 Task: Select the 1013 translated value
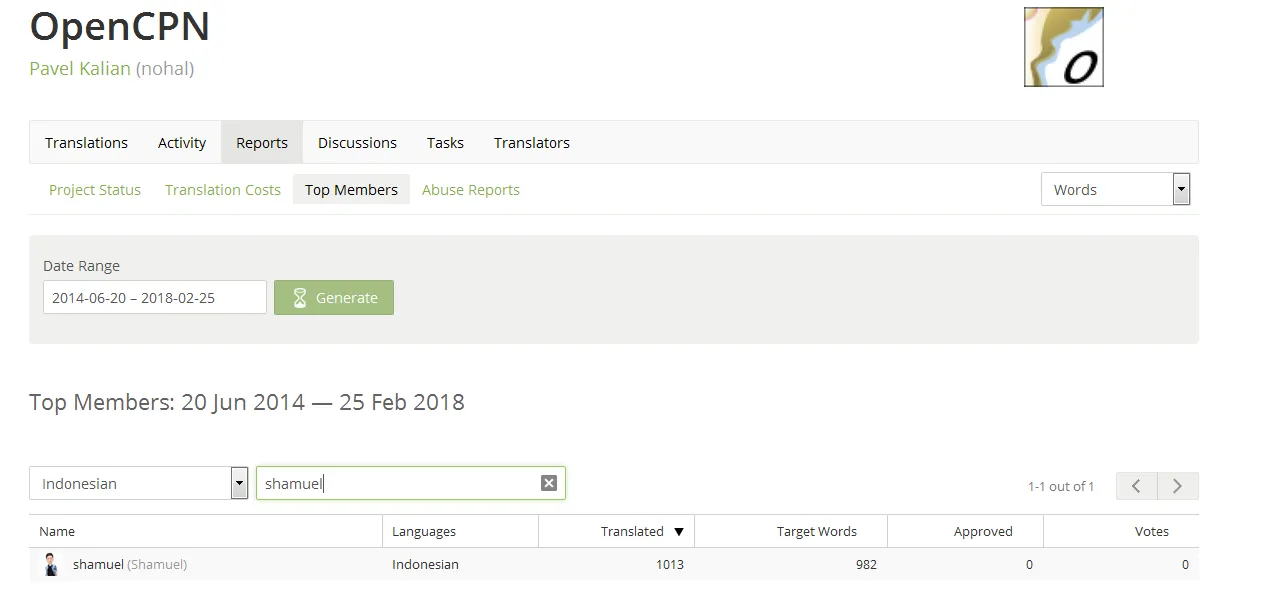coord(670,564)
